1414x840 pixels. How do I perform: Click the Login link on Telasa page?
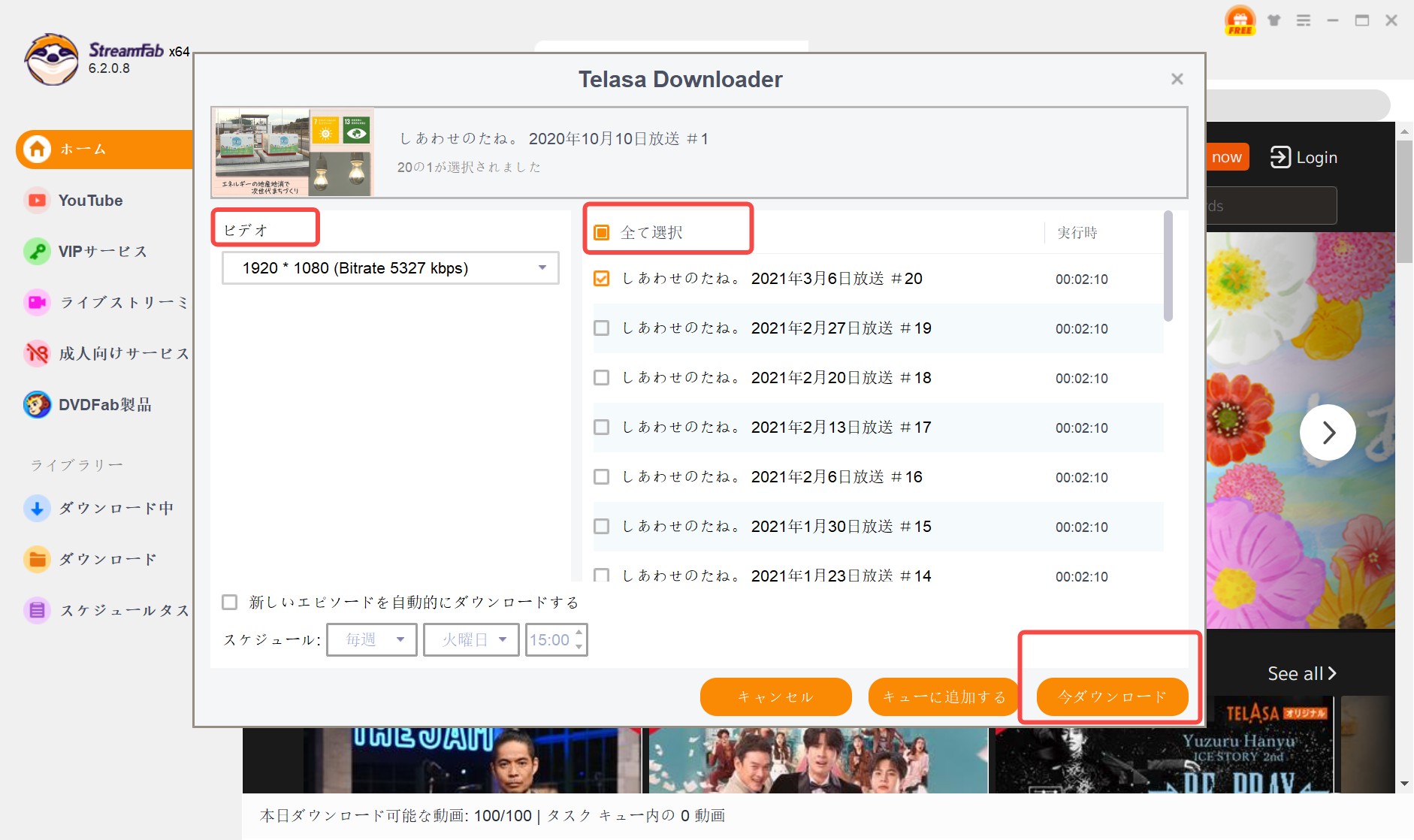pos(1316,157)
